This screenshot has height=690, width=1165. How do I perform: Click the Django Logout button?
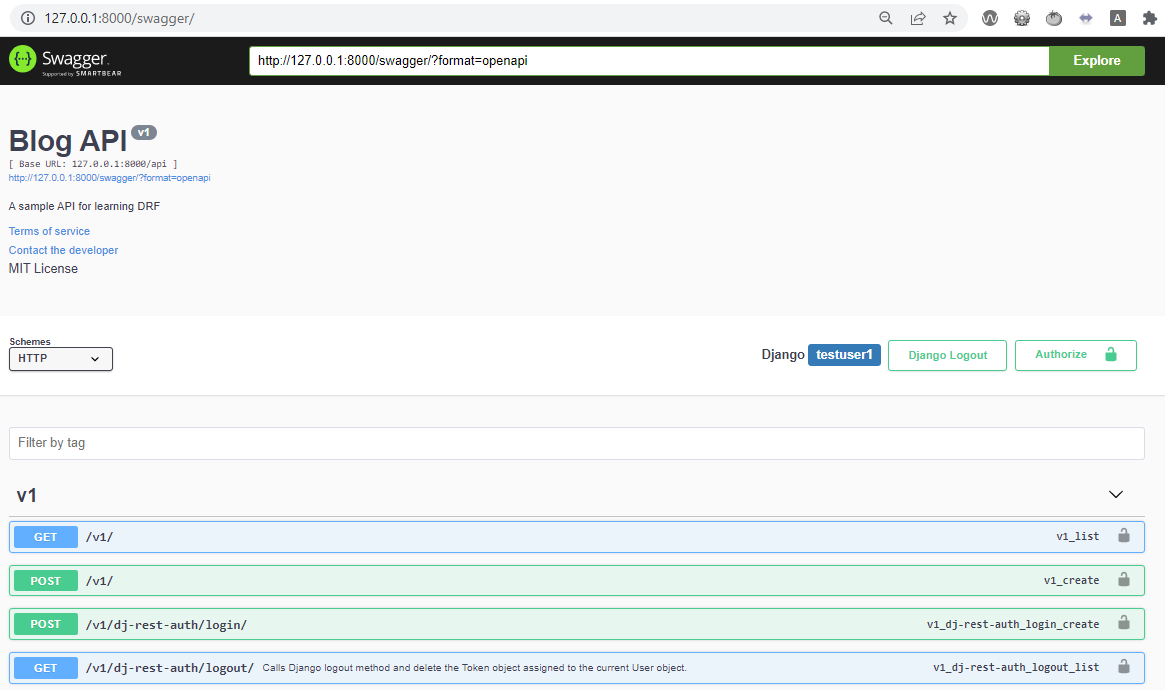point(947,355)
